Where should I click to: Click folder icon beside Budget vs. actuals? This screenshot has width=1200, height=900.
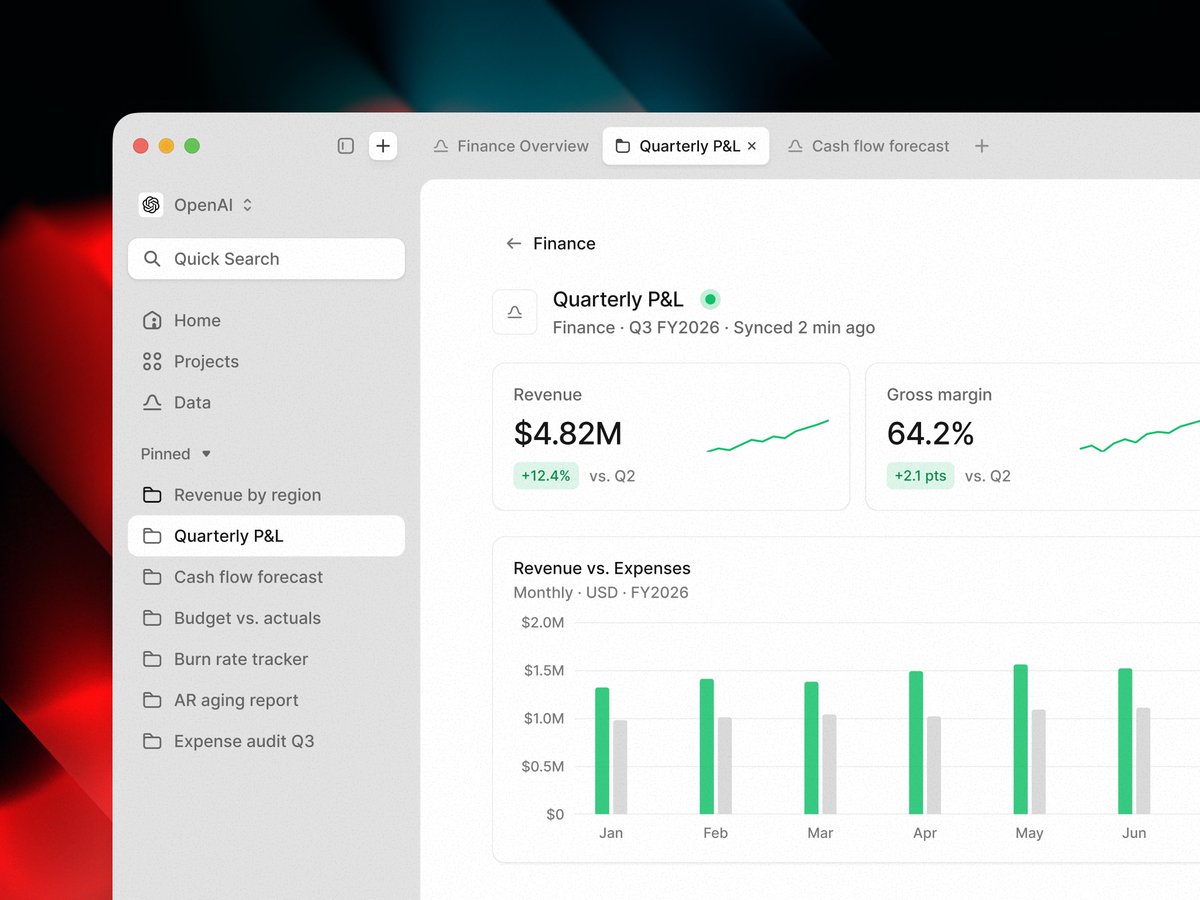pyautogui.click(x=152, y=618)
